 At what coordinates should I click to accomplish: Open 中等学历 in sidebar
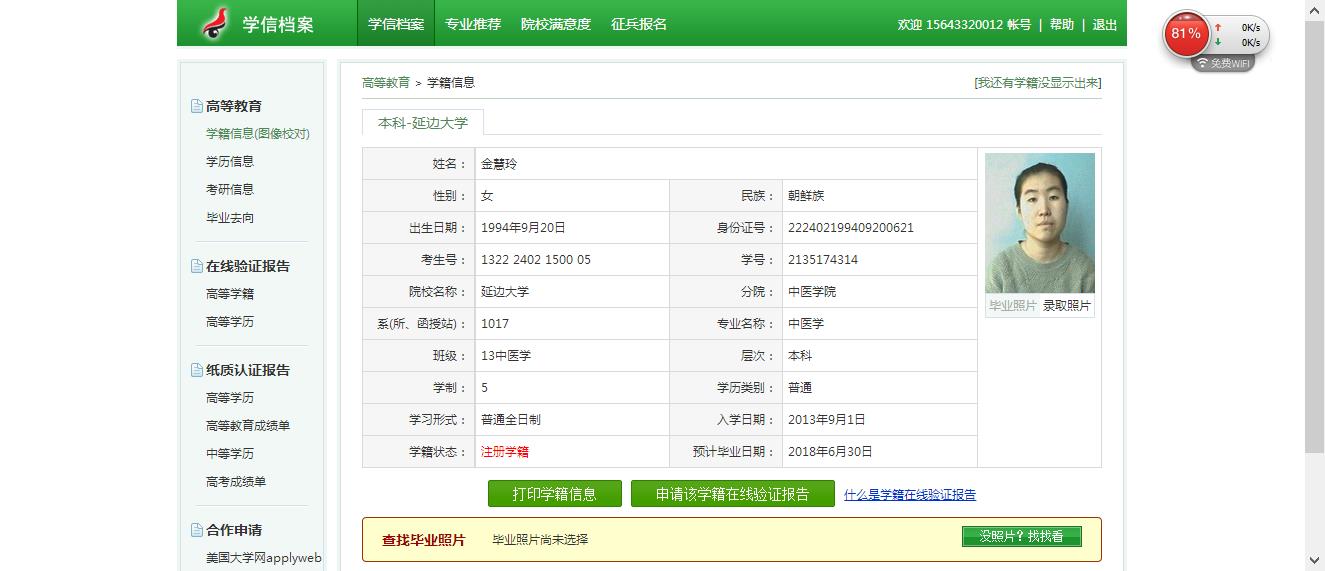[230, 454]
